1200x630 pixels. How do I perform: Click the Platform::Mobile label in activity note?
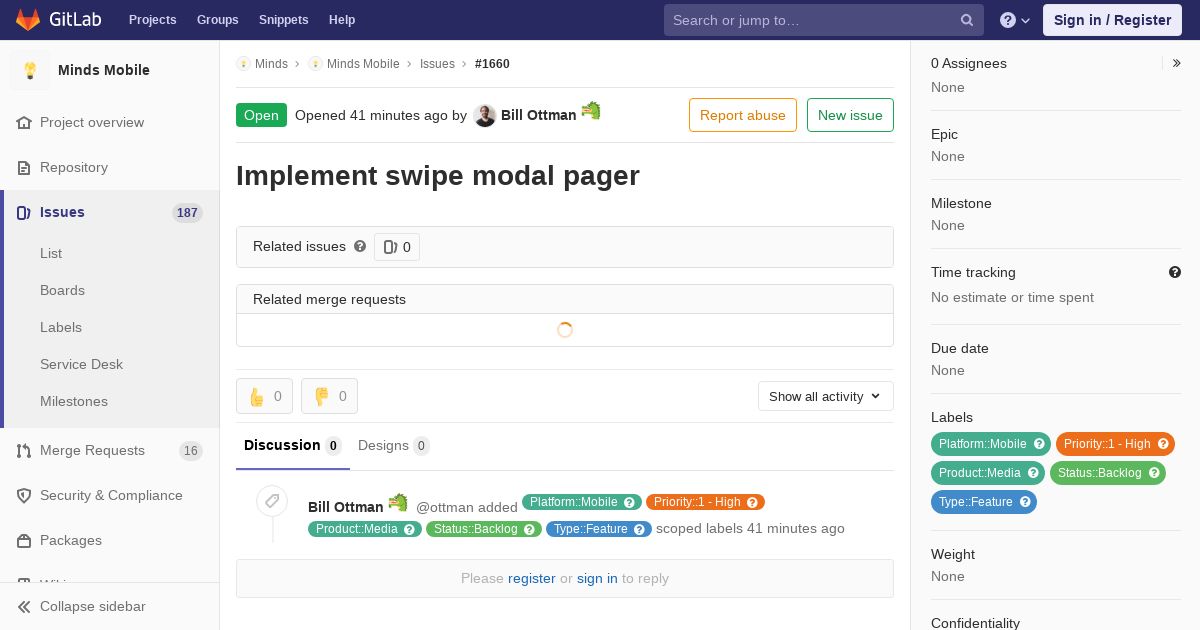(x=581, y=502)
